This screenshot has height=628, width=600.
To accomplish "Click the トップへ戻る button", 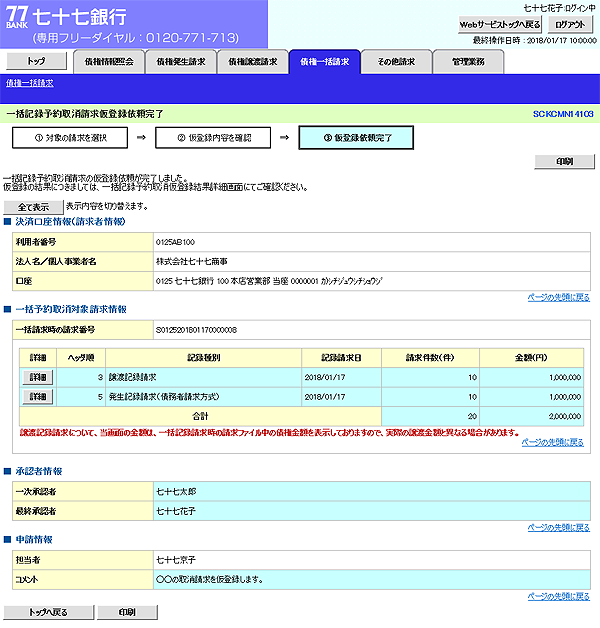I will tap(48, 612).
